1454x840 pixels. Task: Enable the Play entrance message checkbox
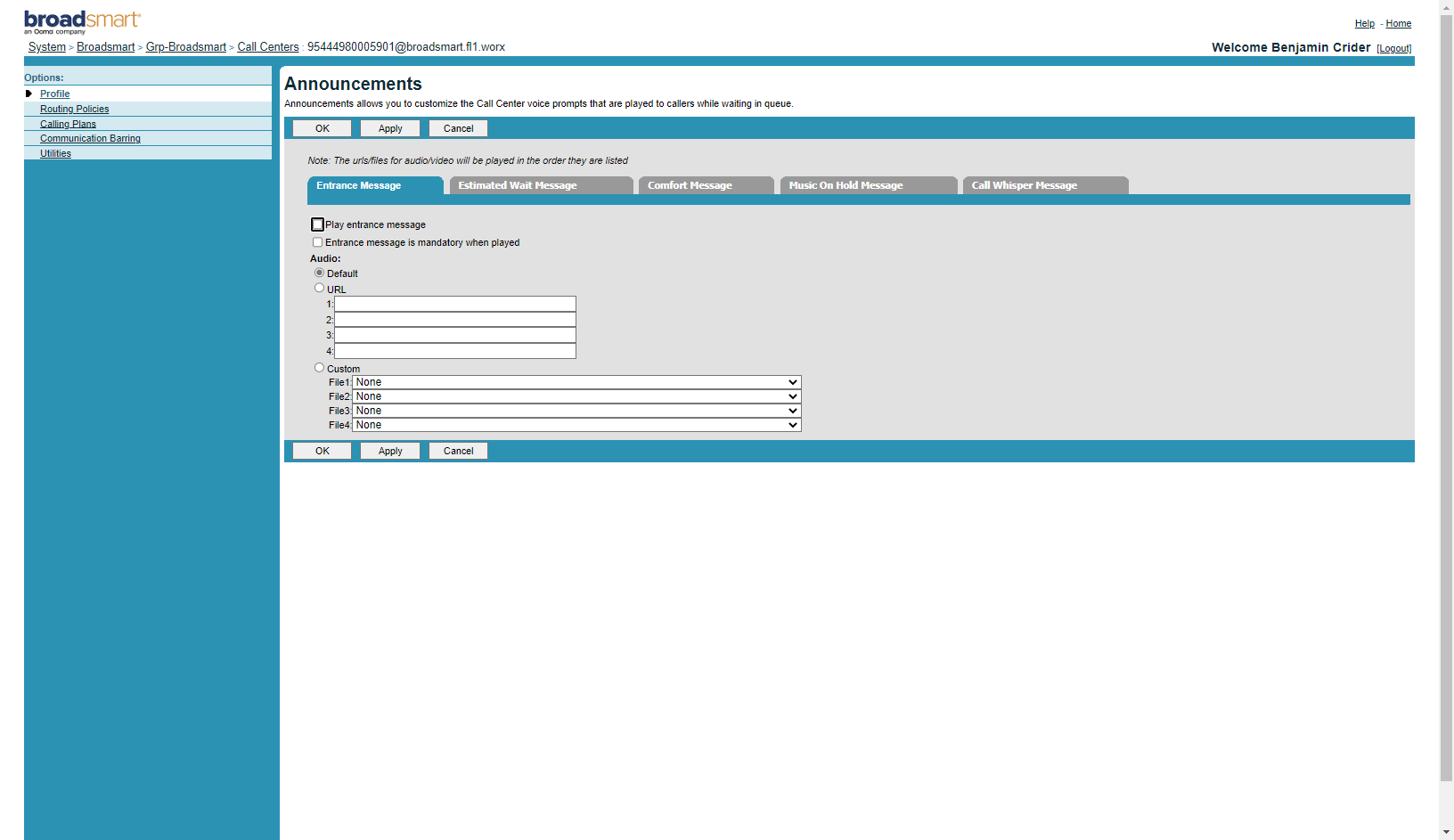tap(317, 224)
